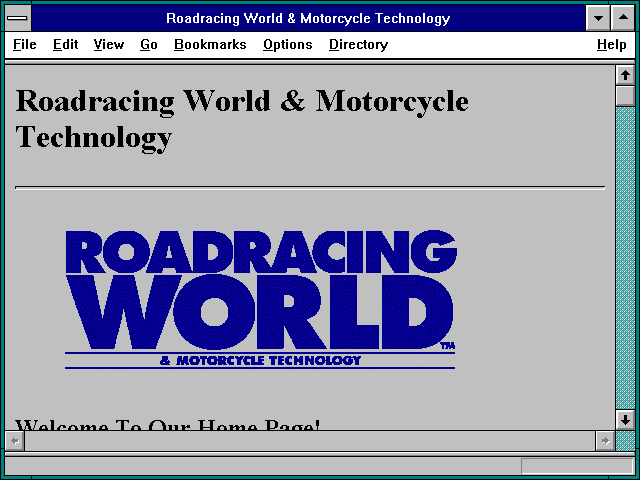This screenshot has height=480, width=640.
Task: Open the View menu
Action: 109,44
